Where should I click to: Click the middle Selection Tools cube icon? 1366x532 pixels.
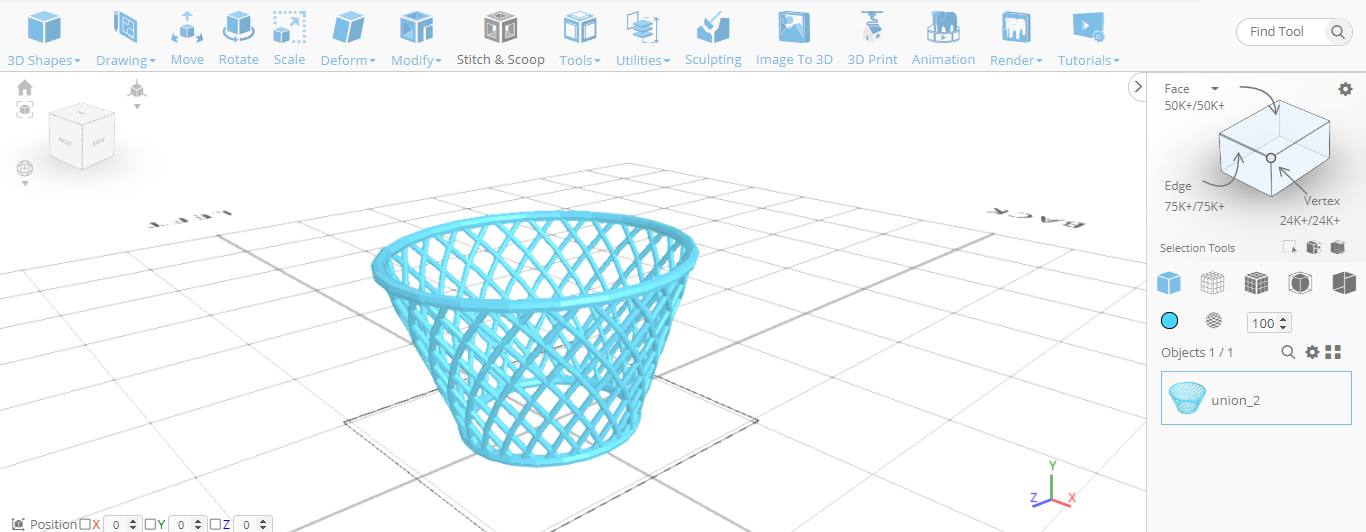(1313, 248)
